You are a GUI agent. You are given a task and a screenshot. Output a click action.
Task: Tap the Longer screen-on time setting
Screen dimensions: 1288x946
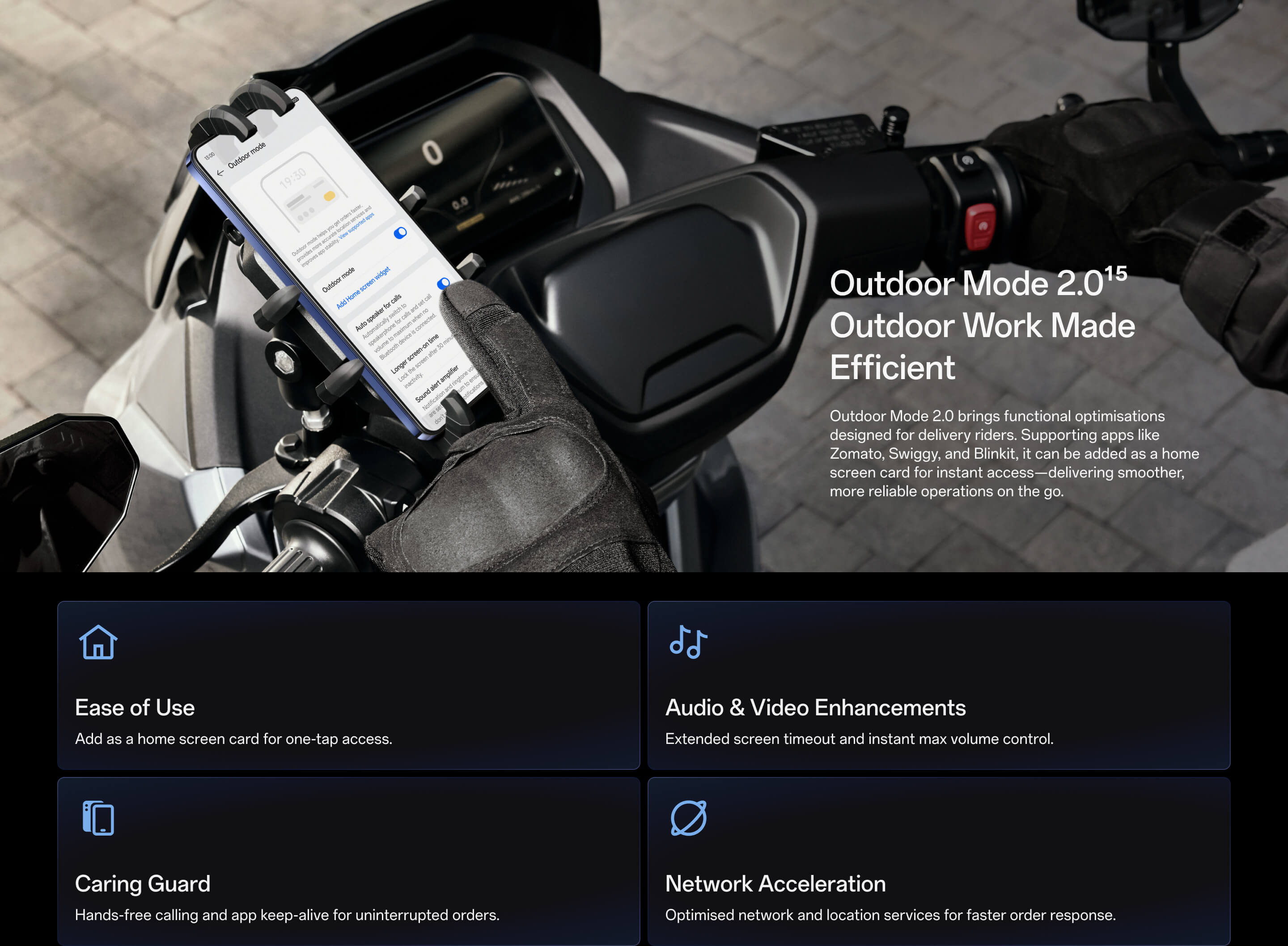[x=415, y=355]
